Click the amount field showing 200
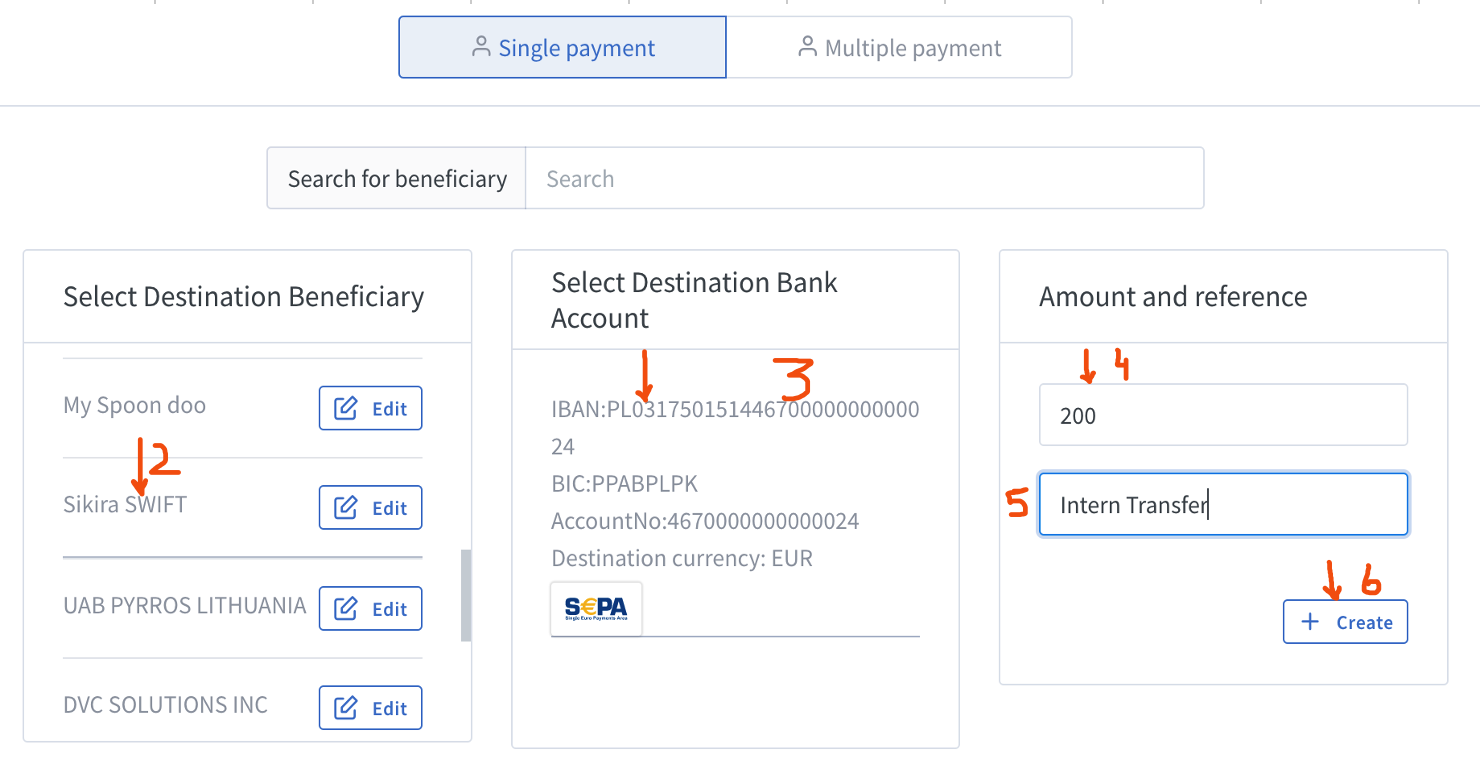The image size is (1480, 782). pyautogui.click(x=1223, y=416)
